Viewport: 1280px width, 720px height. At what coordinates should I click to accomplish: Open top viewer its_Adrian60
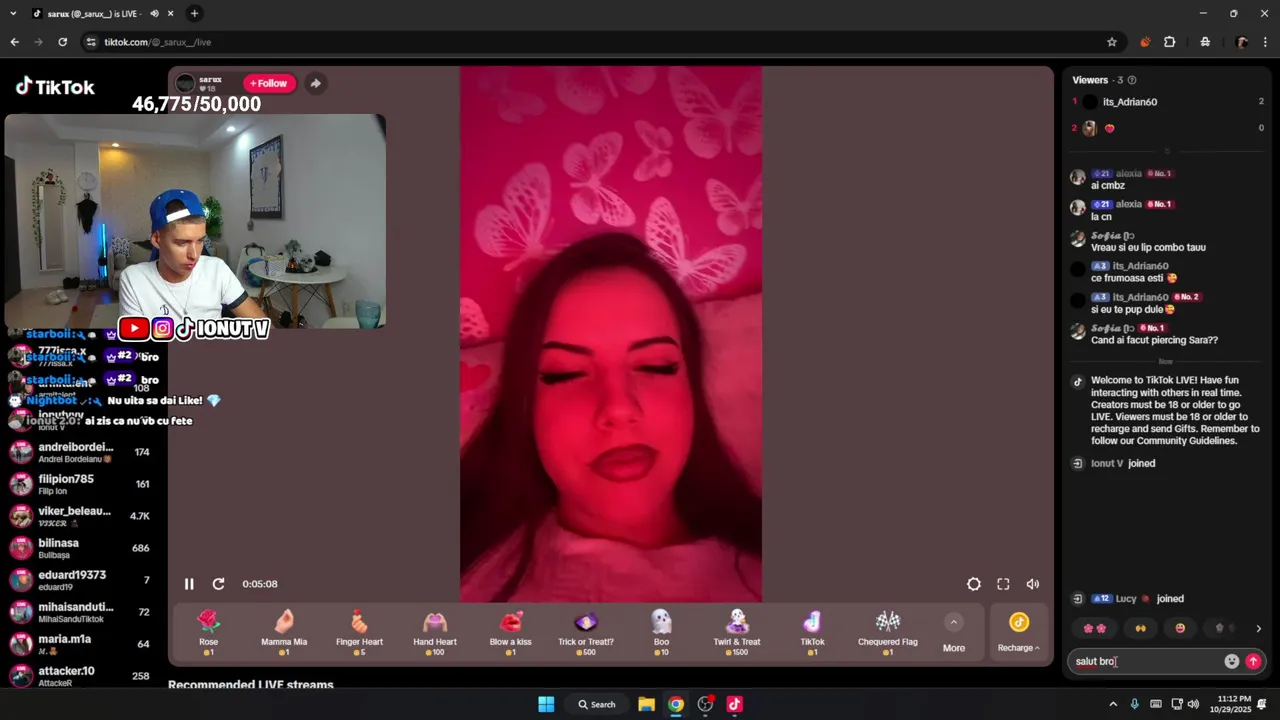tap(1130, 102)
